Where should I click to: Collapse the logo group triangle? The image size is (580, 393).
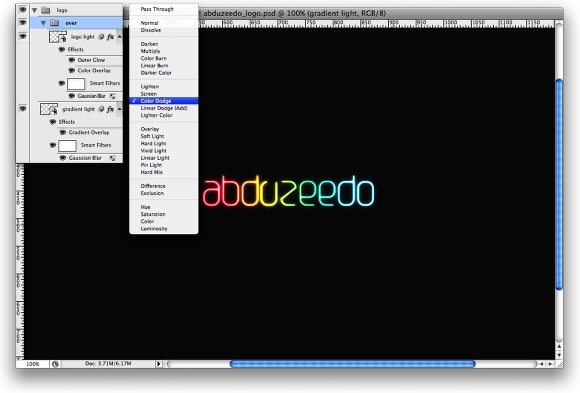35,10
